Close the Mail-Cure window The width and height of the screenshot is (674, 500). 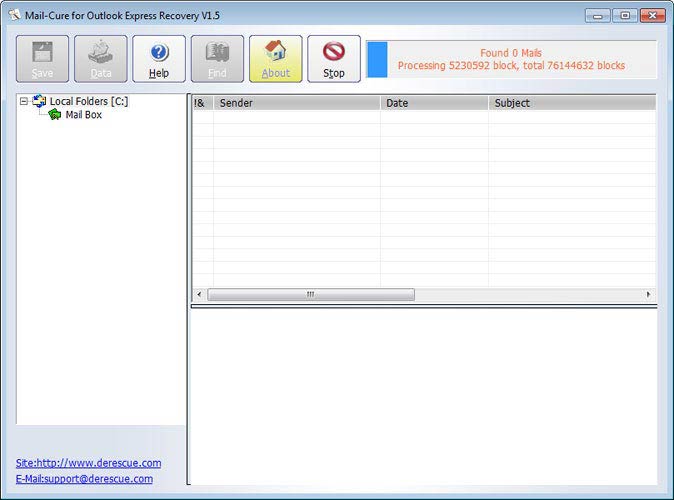click(x=653, y=16)
